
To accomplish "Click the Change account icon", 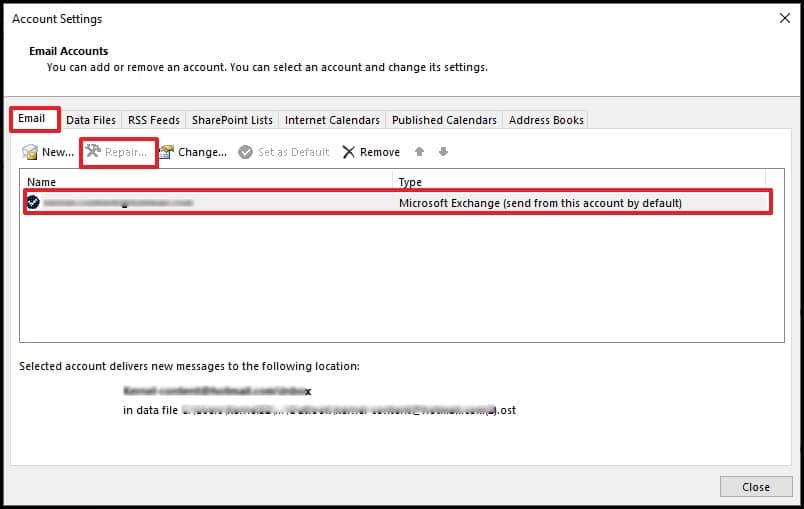I will 166,152.
